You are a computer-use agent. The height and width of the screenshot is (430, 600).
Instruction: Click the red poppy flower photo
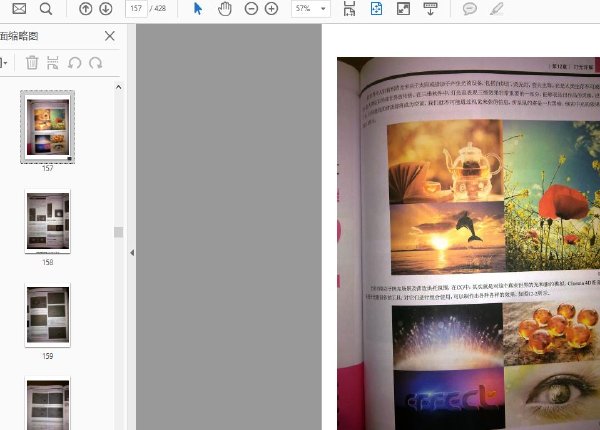[x=552, y=196]
